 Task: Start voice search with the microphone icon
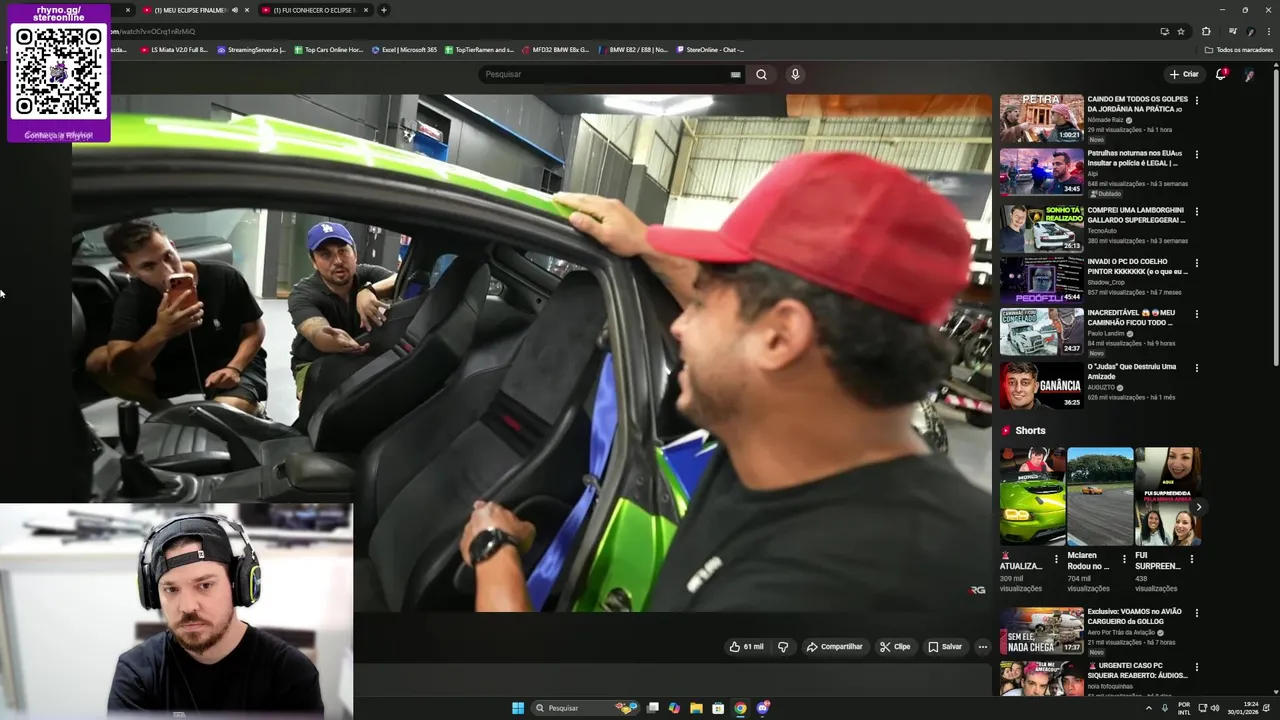pos(795,74)
